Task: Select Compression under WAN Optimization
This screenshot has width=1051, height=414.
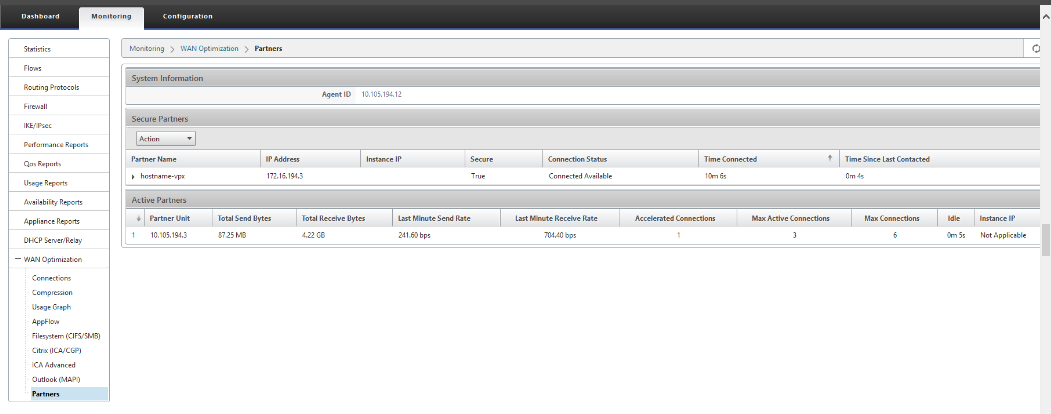Action: point(52,293)
